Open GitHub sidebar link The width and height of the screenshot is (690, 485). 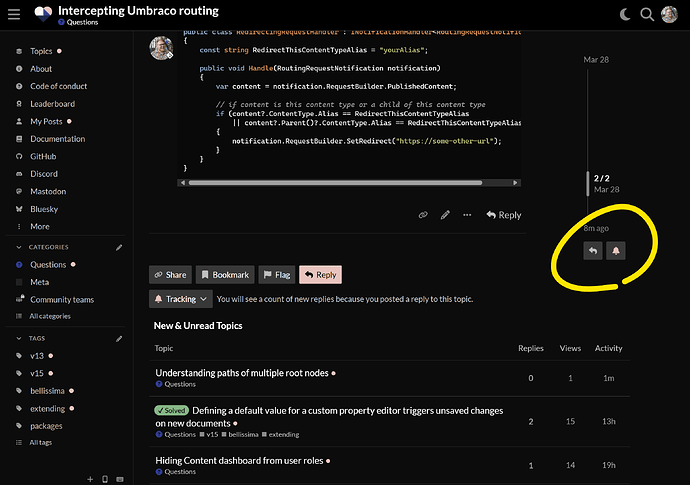[43, 157]
